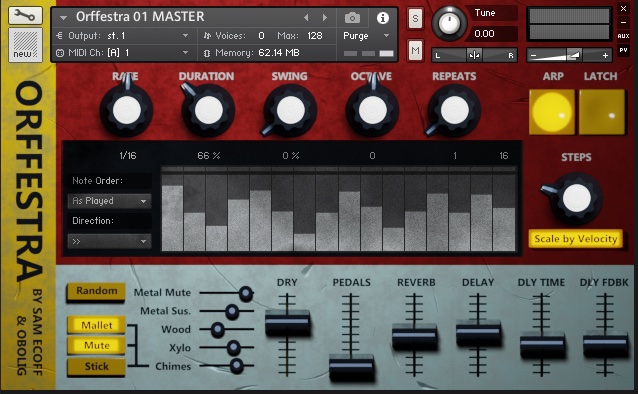The image size is (638, 394).
Task: Open the Direction dropdown
Action: point(109,241)
